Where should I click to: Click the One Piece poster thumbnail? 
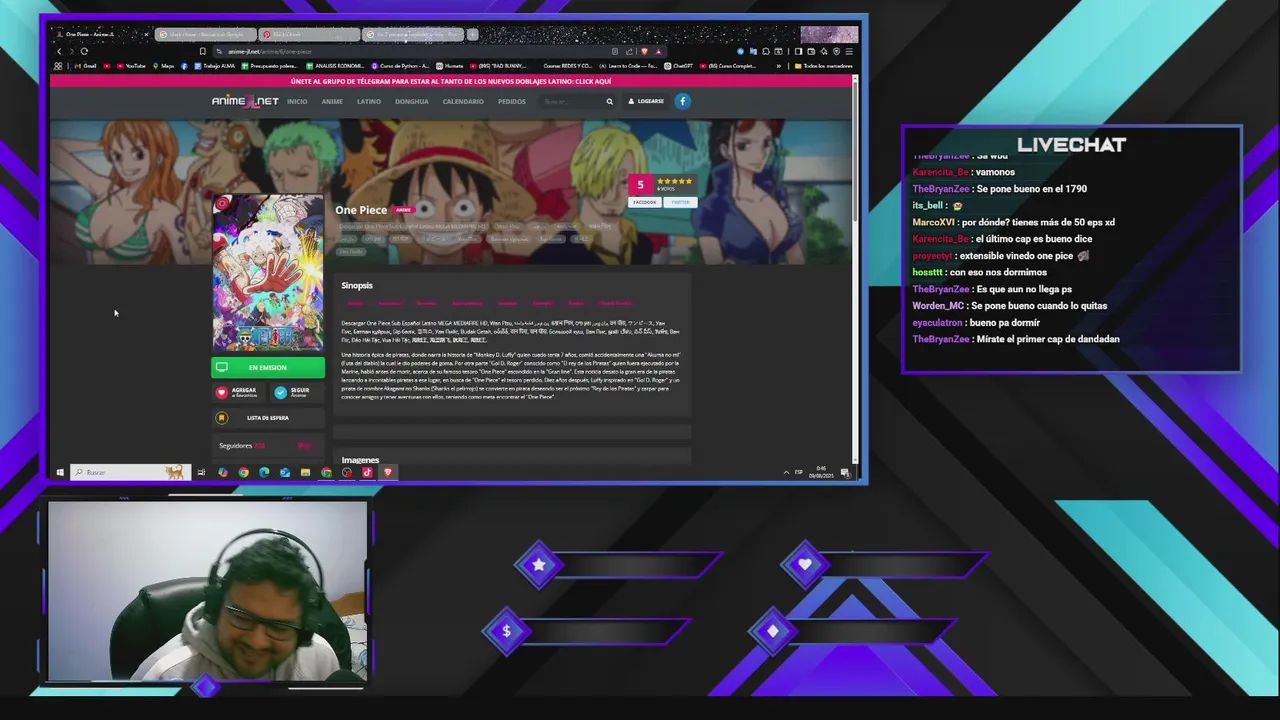[x=268, y=272]
